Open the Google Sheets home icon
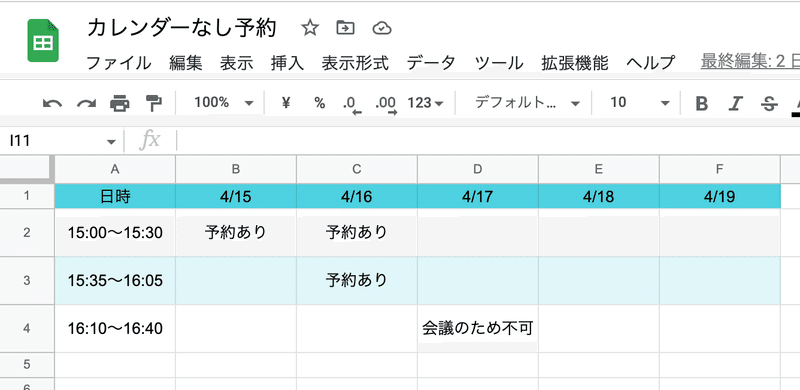Screen dimensions: 800x390 tap(43, 41)
